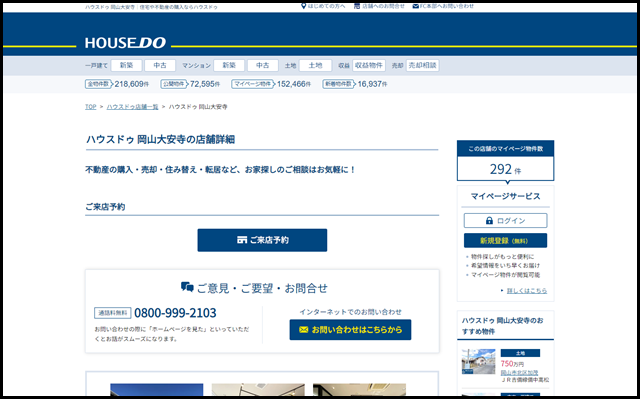This screenshot has height=399, width=640.
Task: Select the 収益物件 category button
Action: coord(369,65)
